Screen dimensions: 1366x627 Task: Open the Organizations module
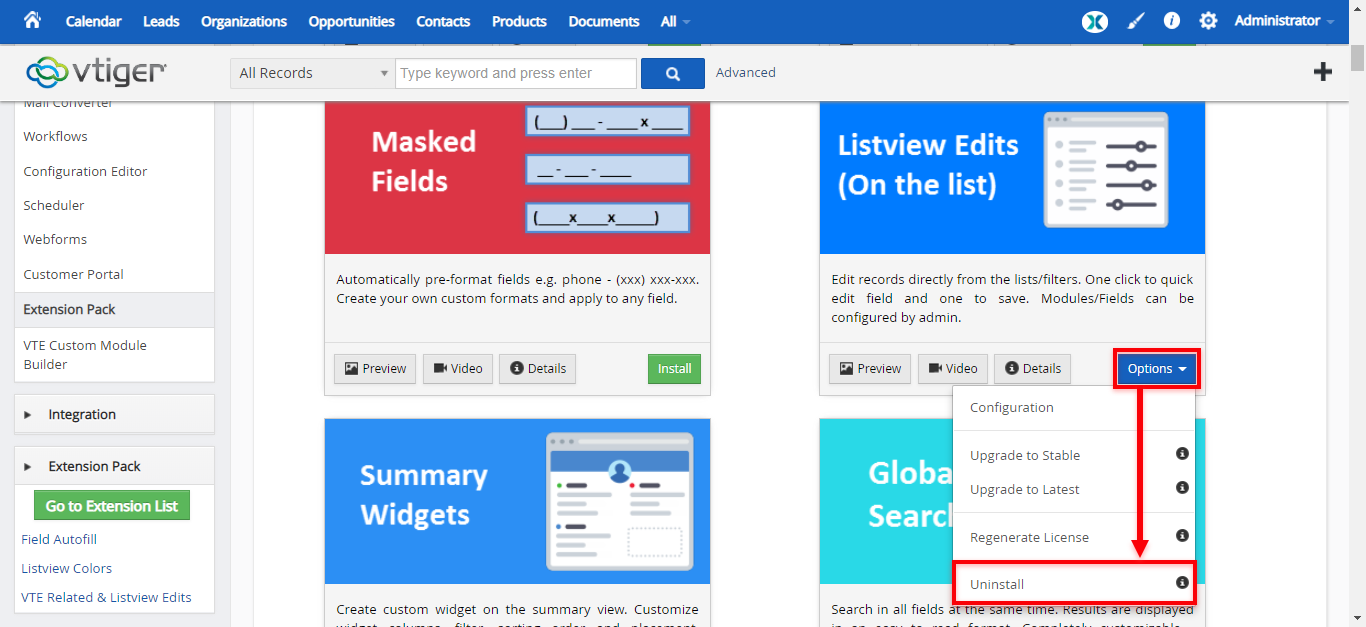(x=244, y=21)
